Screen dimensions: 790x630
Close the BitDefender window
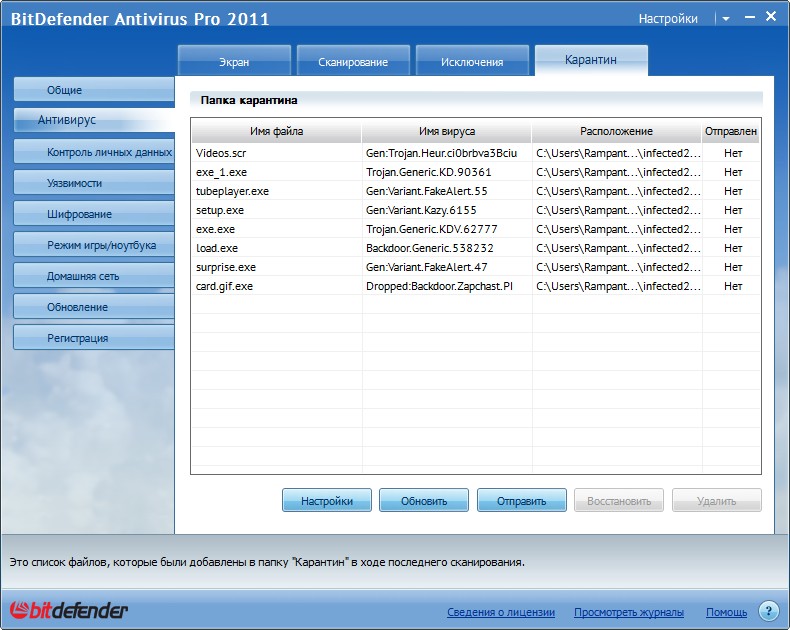coord(771,16)
